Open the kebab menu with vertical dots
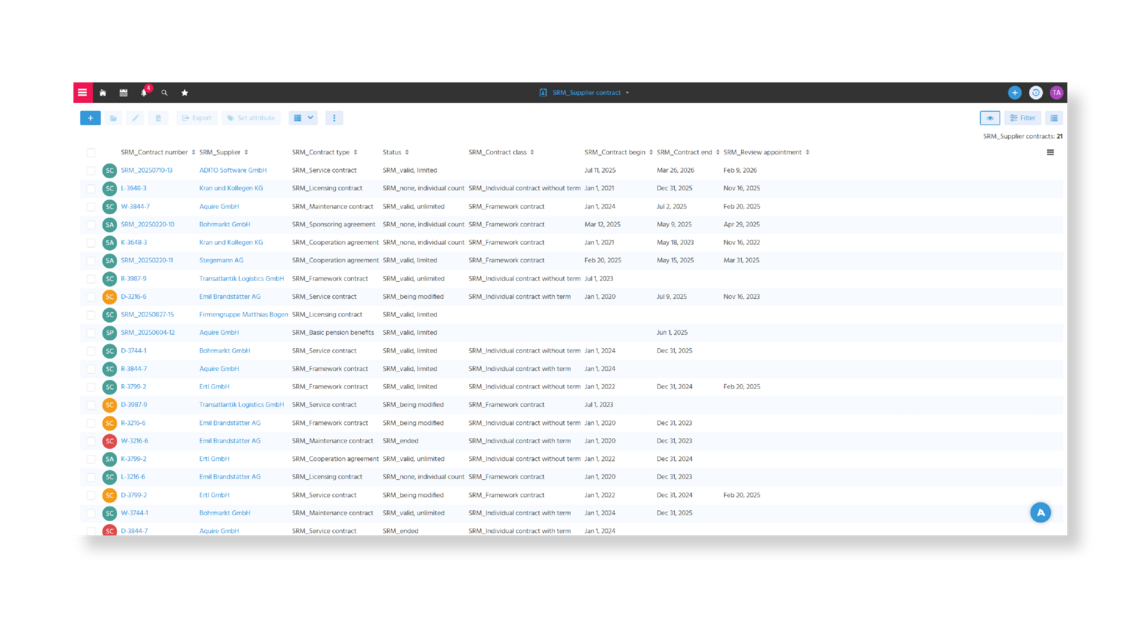This screenshot has width=1140, height=619. tap(334, 117)
